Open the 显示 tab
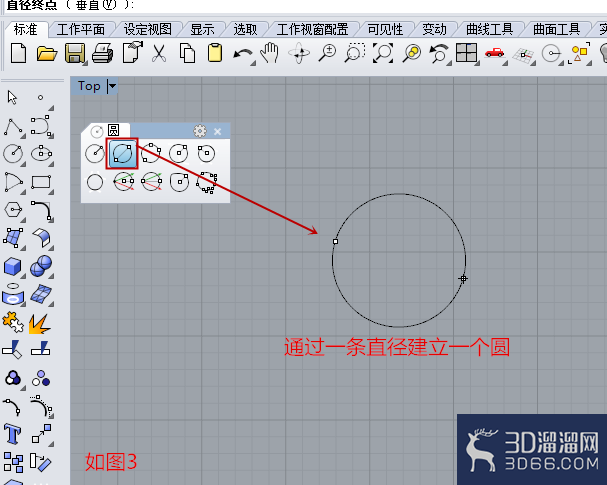This screenshot has width=607, height=485. tap(202, 29)
